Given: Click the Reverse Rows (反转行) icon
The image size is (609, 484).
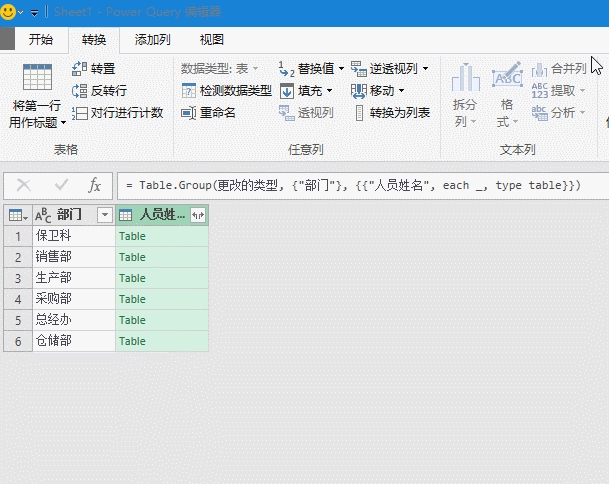Looking at the screenshot, I should pyautogui.click(x=79, y=91).
